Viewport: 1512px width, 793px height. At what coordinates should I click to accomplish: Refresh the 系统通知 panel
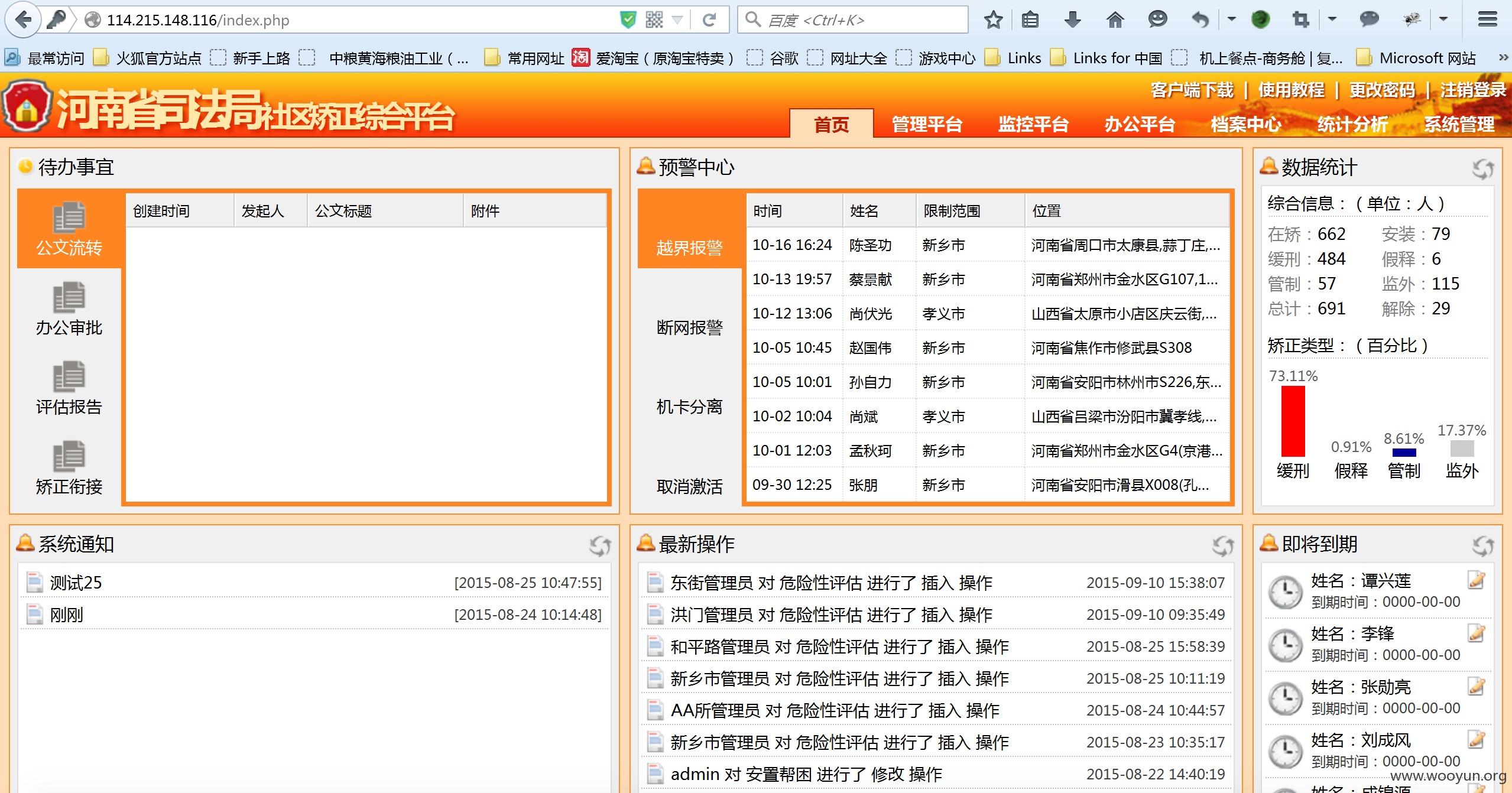[x=600, y=545]
